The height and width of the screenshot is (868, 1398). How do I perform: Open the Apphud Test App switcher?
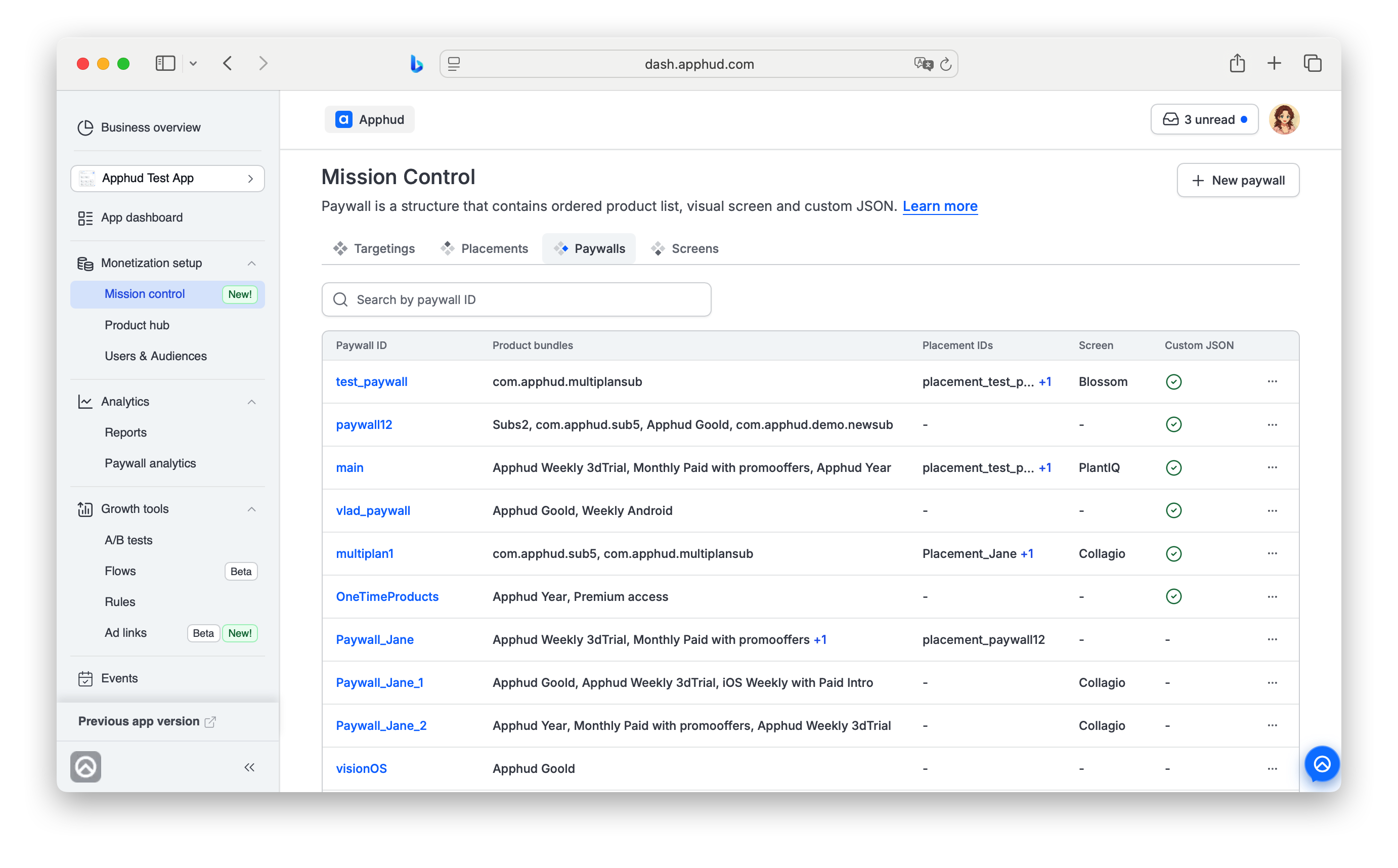click(x=167, y=179)
